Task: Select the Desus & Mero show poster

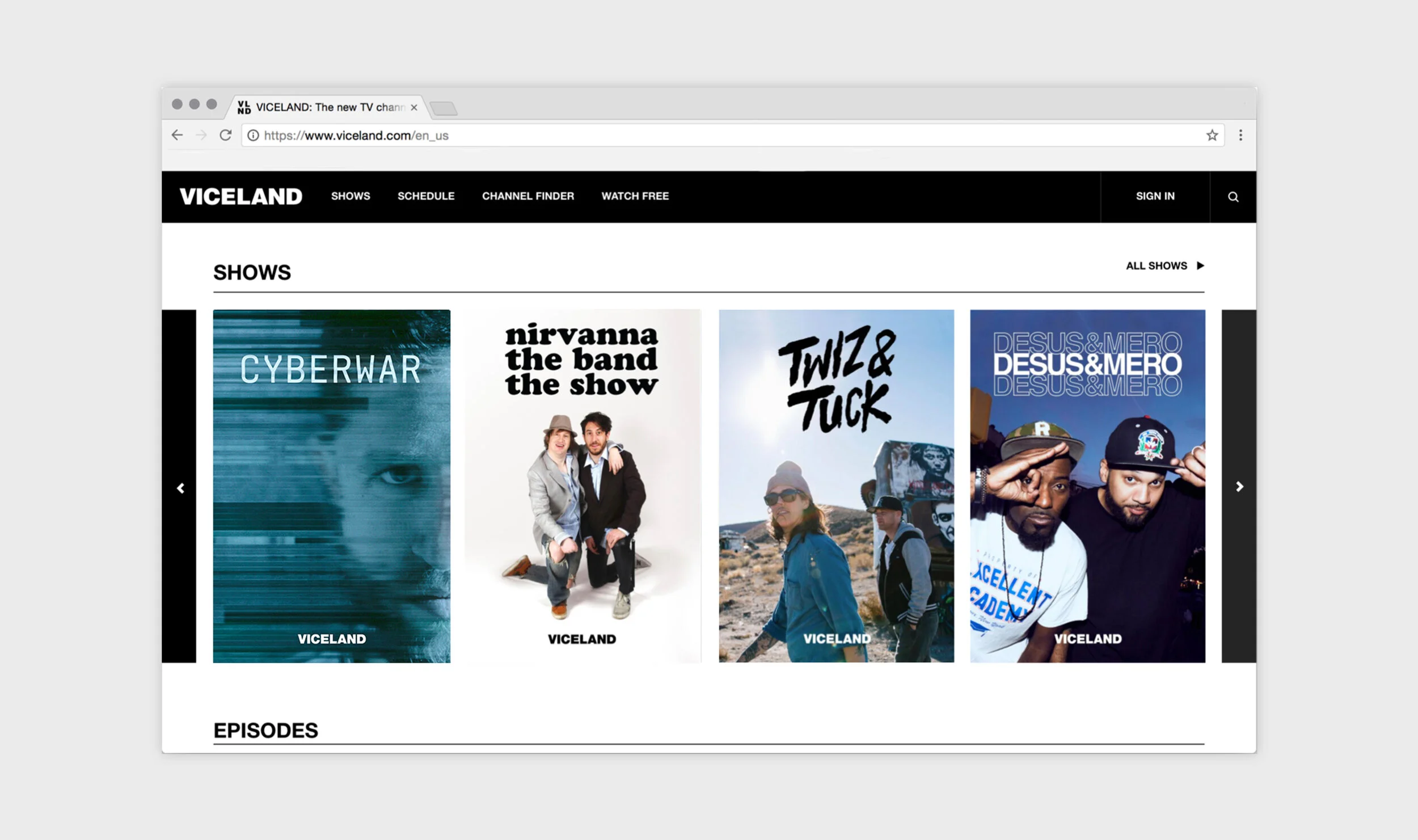Action: click(x=1087, y=486)
